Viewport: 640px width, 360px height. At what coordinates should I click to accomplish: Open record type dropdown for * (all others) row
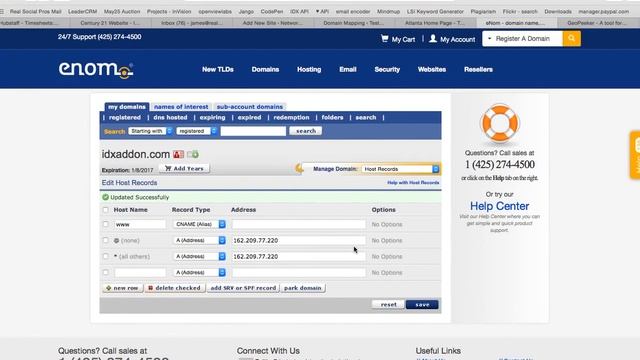200,256
